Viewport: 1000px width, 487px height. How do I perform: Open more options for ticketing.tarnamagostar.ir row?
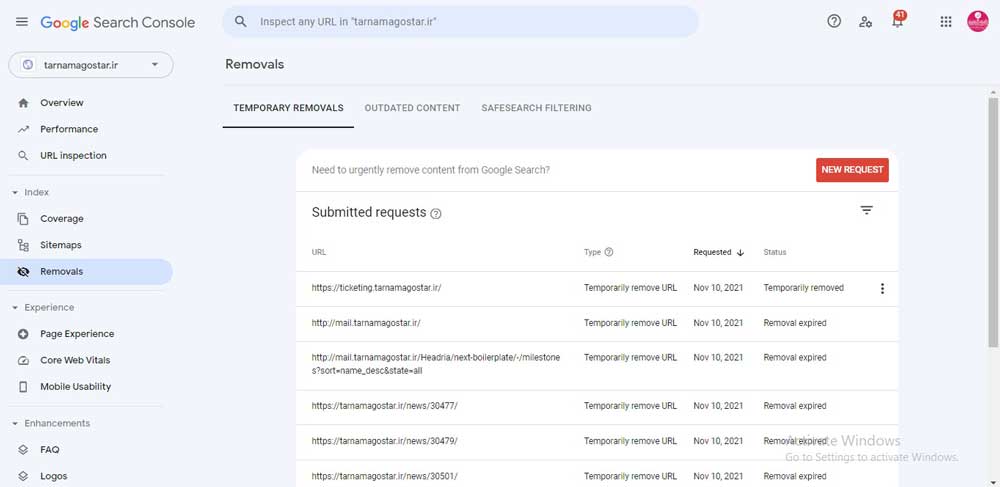[x=882, y=289]
